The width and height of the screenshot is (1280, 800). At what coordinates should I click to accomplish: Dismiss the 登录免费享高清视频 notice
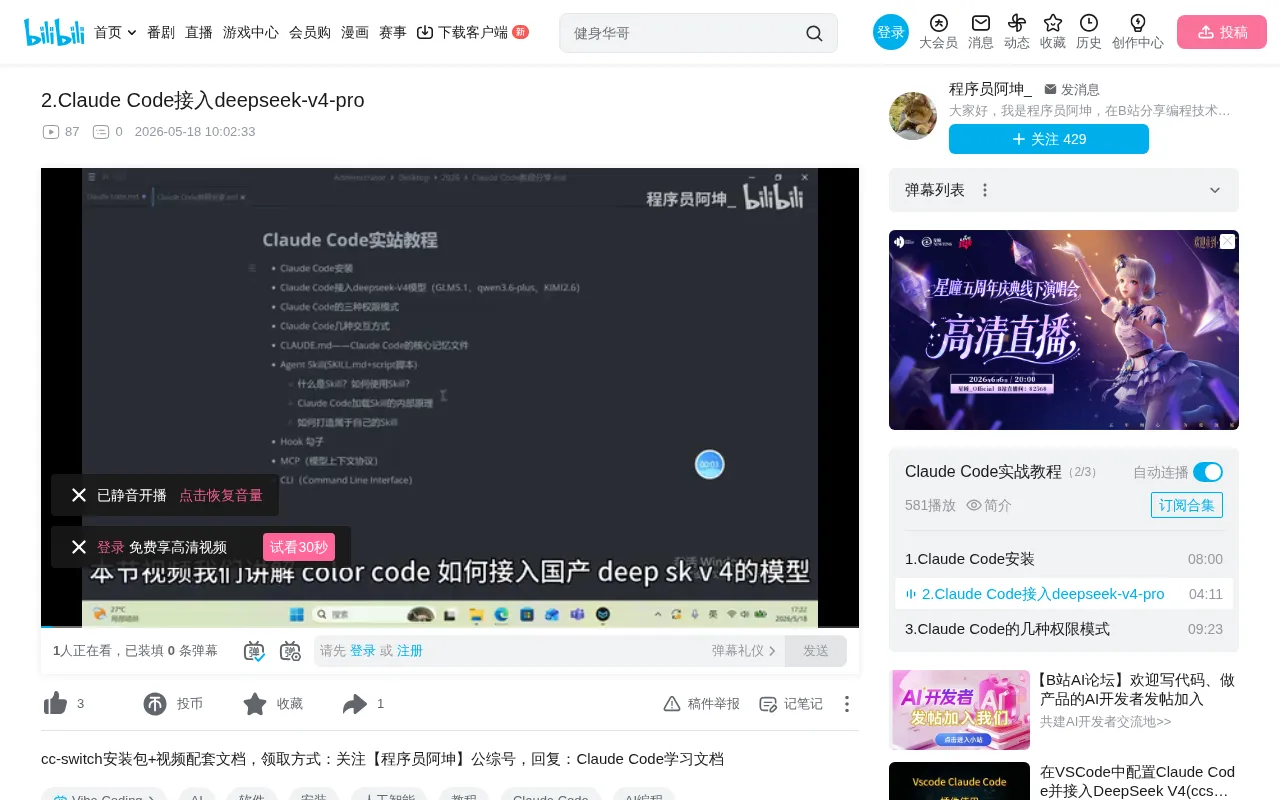click(x=79, y=547)
